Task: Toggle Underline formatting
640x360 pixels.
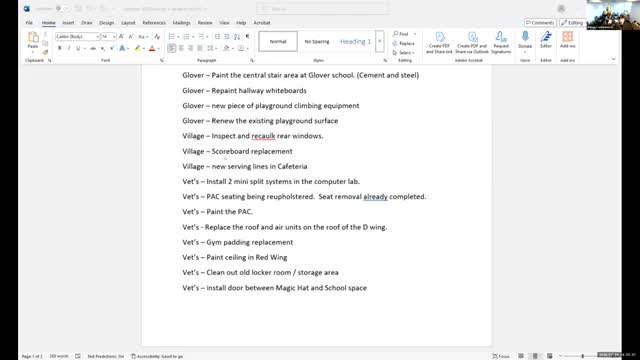Action: (x=78, y=49)
